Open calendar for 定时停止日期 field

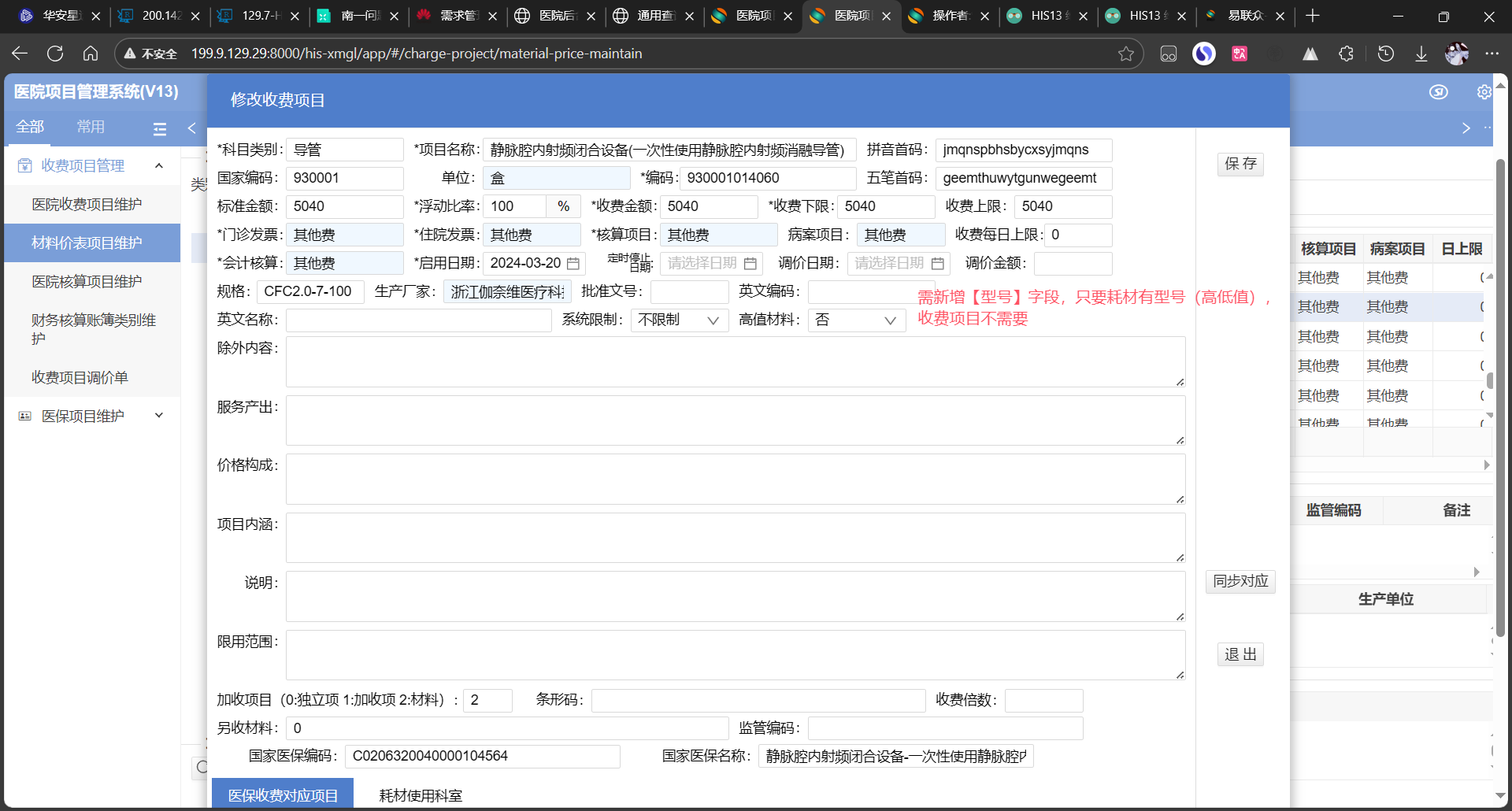coord(750,263)
